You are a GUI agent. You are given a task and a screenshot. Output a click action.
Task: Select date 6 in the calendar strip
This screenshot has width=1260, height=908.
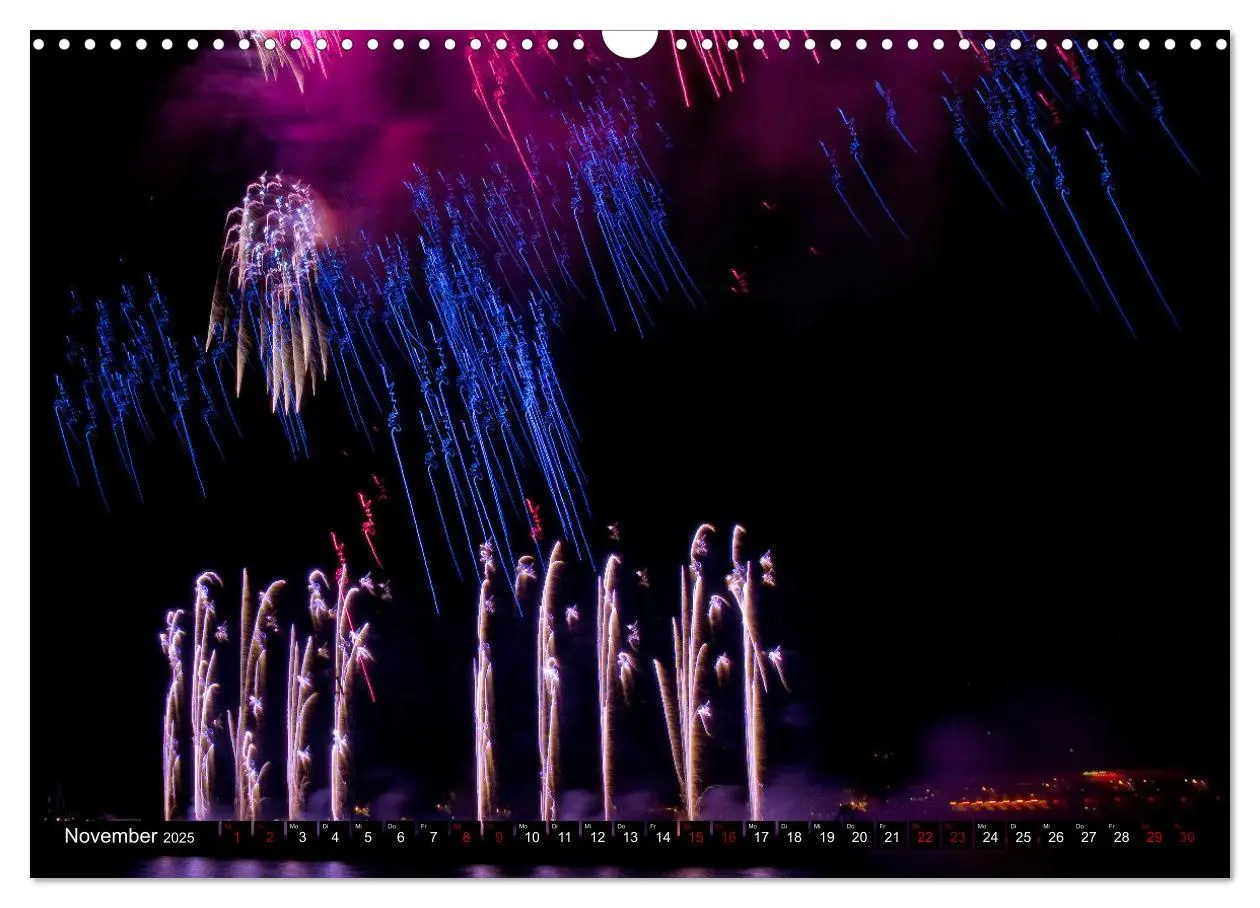point(401,837)
